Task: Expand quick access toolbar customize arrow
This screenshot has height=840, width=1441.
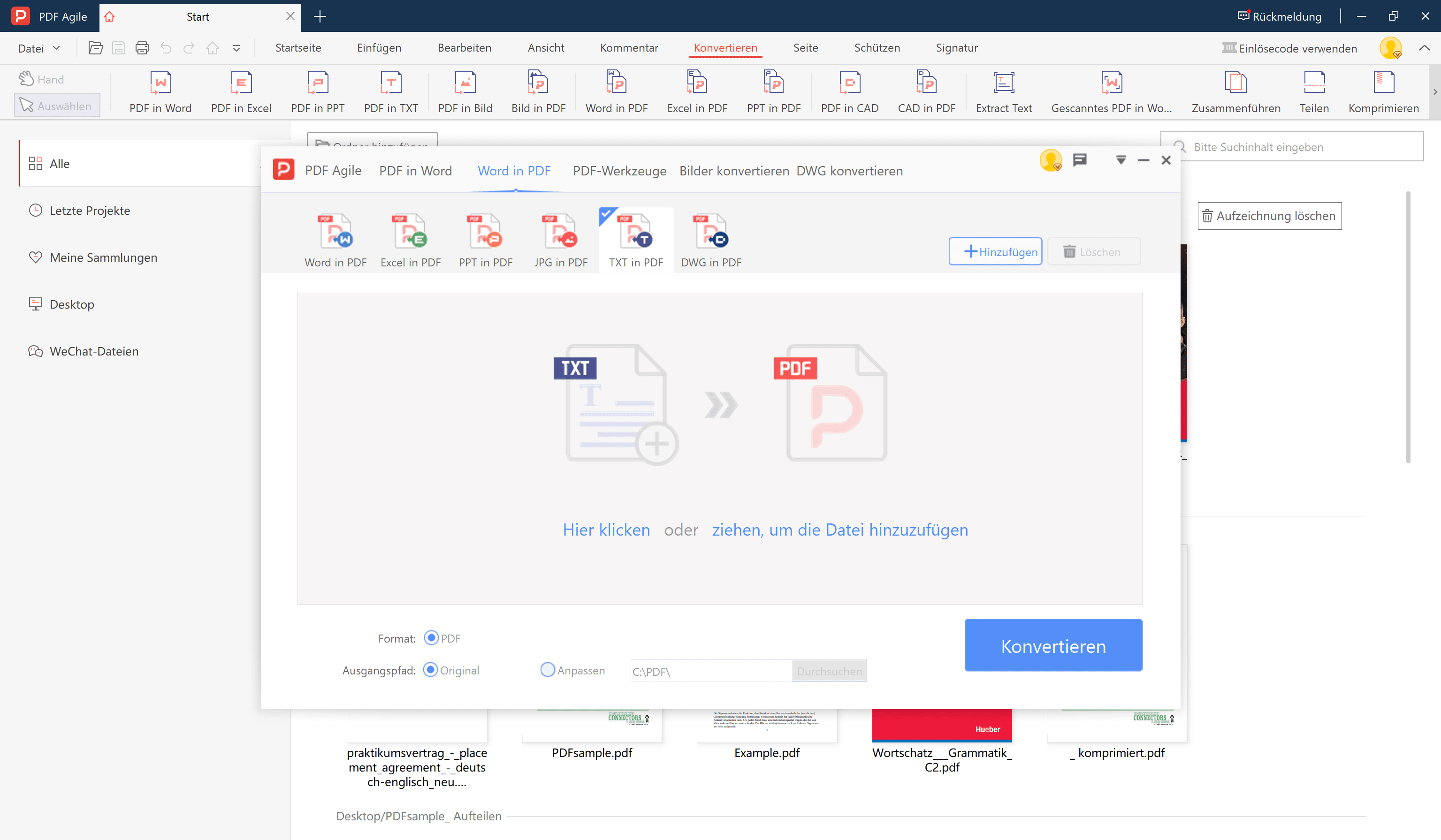Action: click(x=236, y=48)
